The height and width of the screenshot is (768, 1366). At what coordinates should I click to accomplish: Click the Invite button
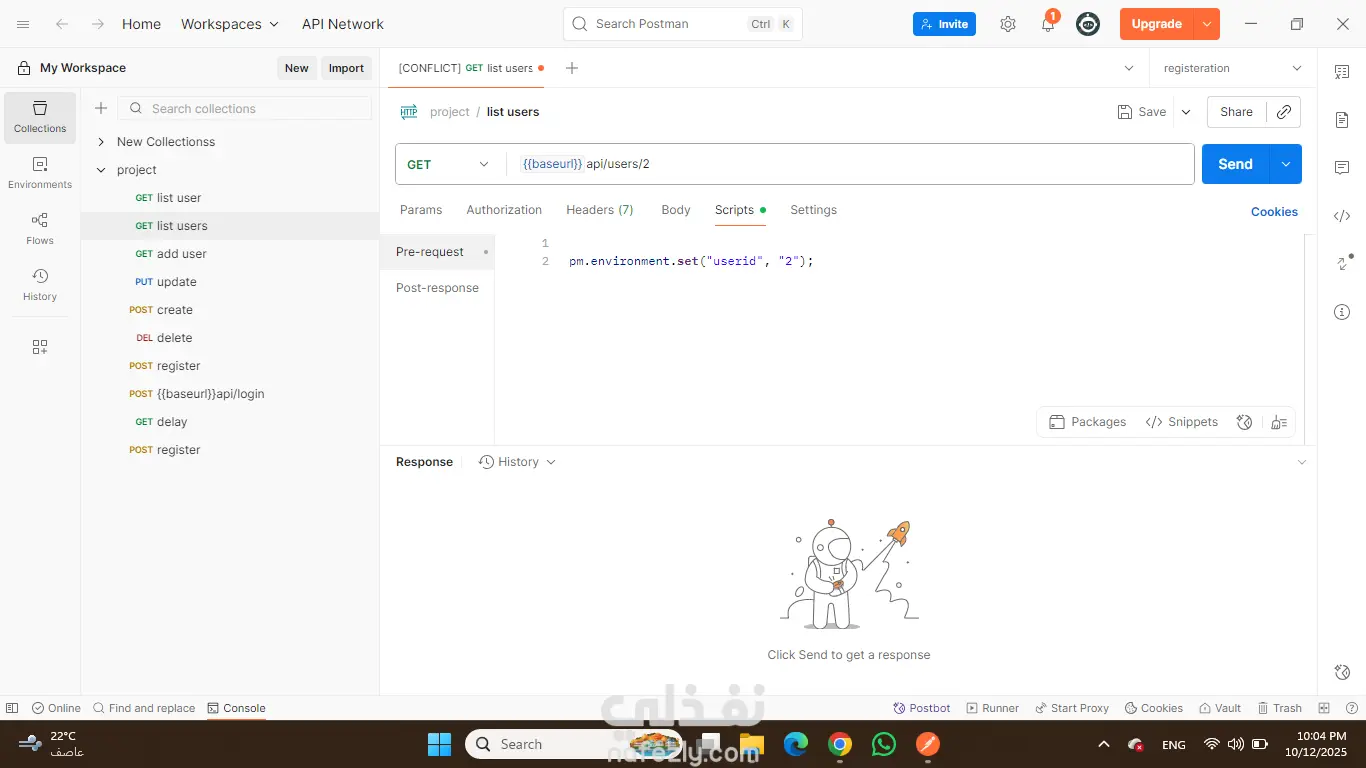pyautogui.click(x=944, y=24)
